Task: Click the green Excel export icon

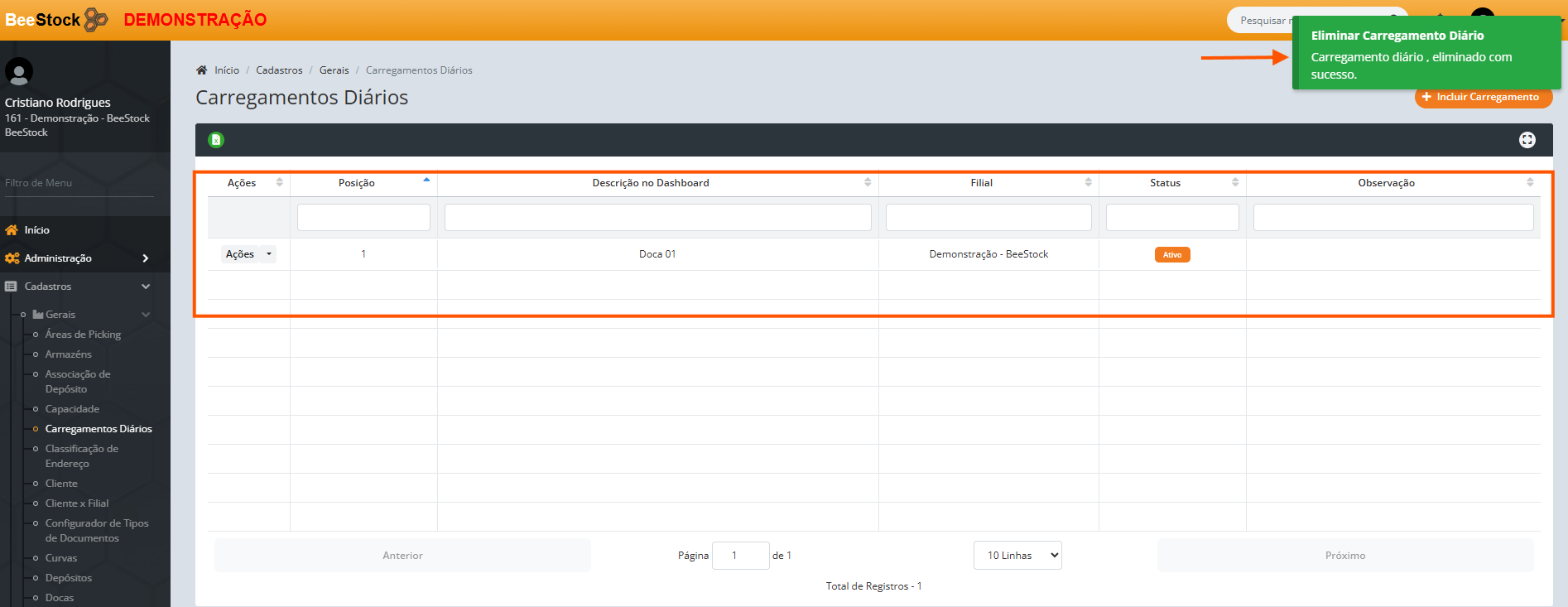Action: [216, 140]
